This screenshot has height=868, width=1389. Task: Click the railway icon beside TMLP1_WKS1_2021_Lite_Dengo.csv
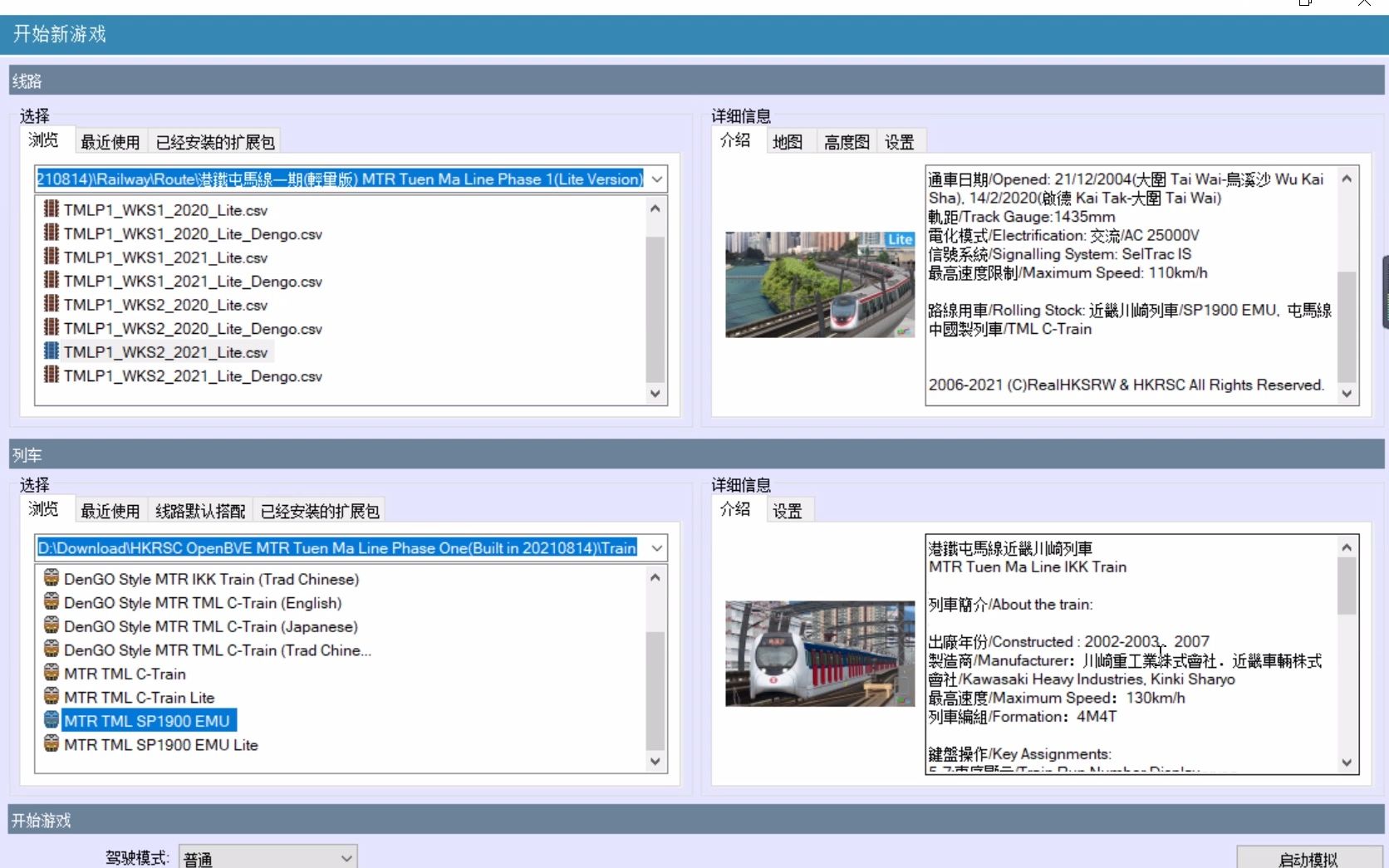pos(51,281)
